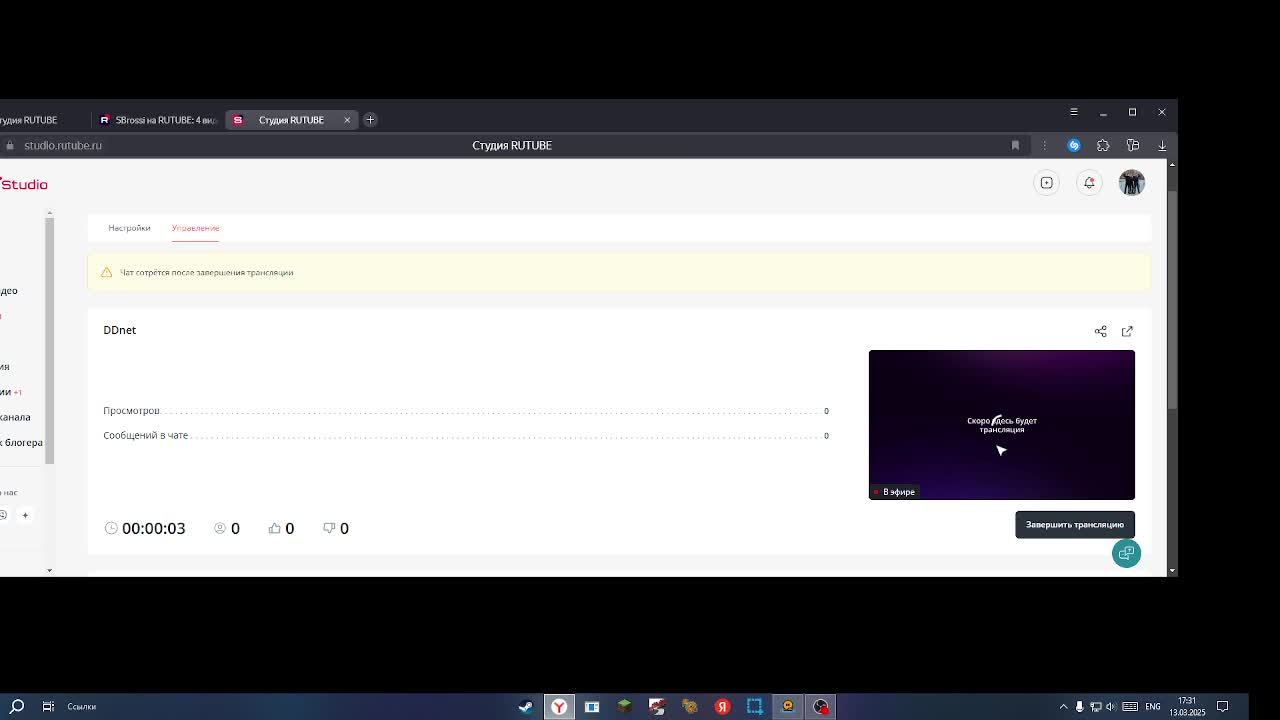Open notifications bell in Studio header
Image resolution: width=1280 pixels, height=720 pixels.
pos(1089,182)
